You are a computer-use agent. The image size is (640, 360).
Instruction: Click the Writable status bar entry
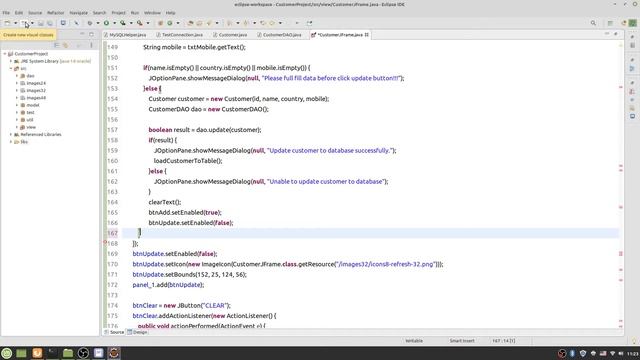click(x=414, y=340)
